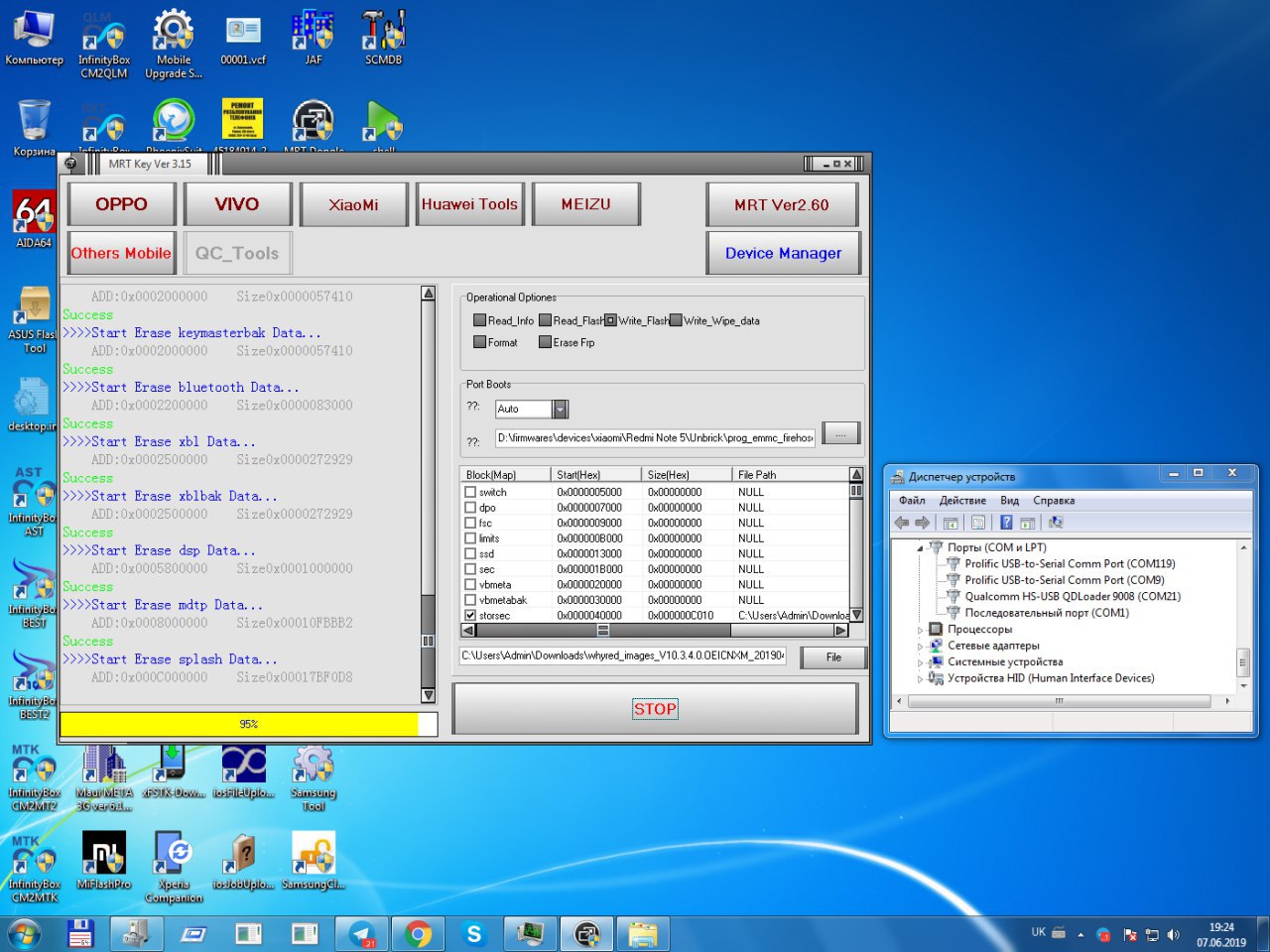The image size is (1270, 952).
Task: Click the Back arrow in Device Manager toolbar
Action: (902, 523)
